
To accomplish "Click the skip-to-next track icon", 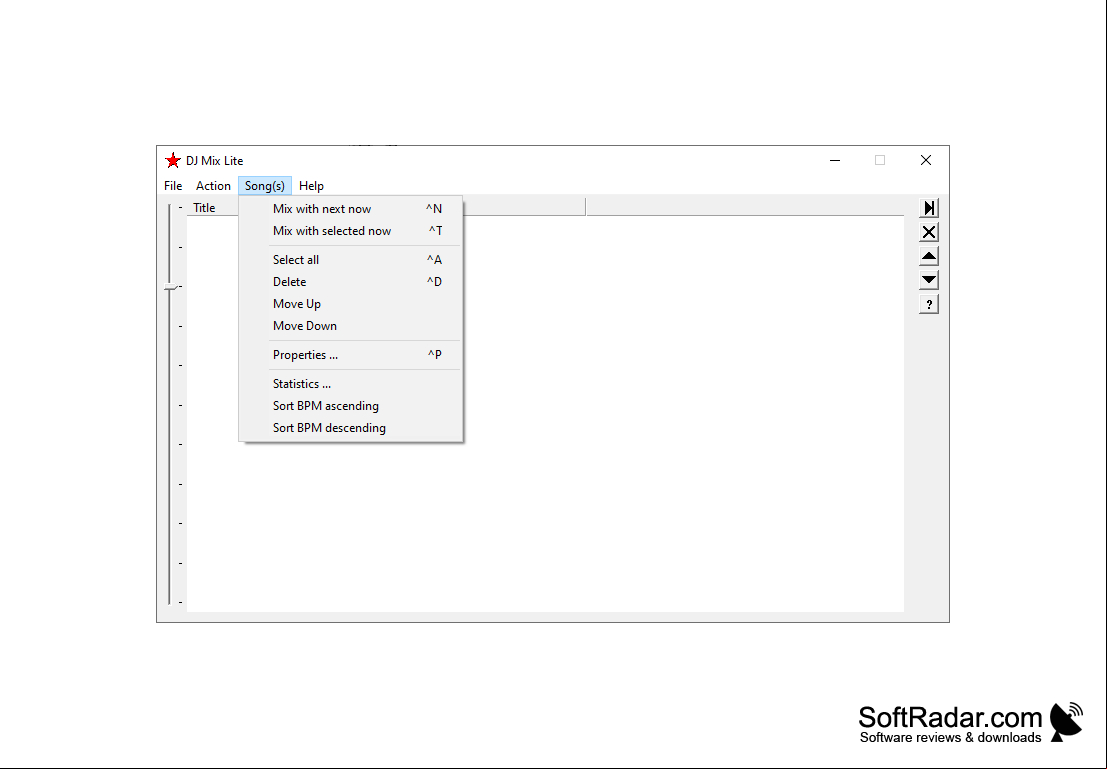I will click(x=929, y=208).
